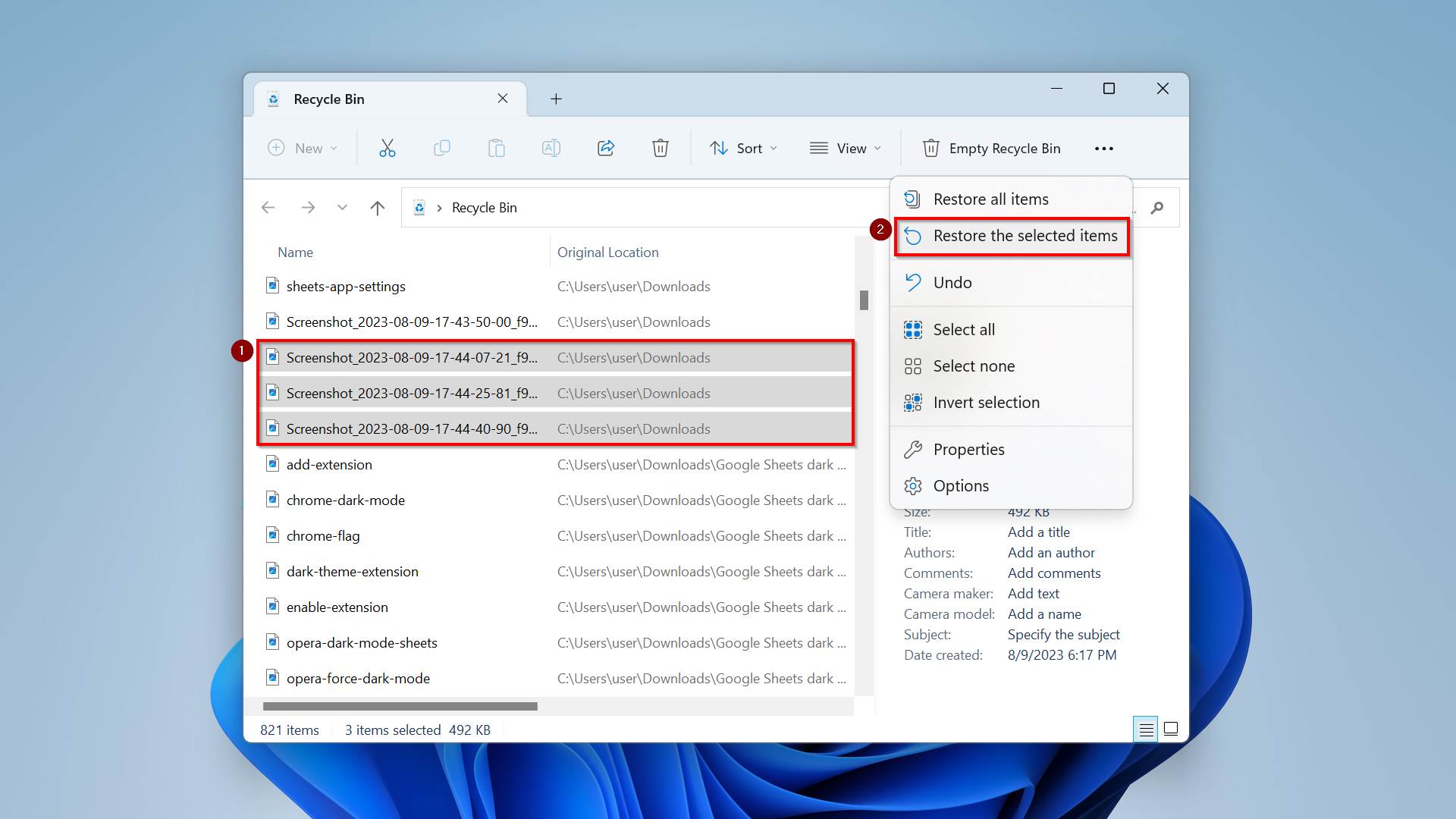Scroll the file list scrollbar
Screen dimensions: 1456x819
pos(862,300)
